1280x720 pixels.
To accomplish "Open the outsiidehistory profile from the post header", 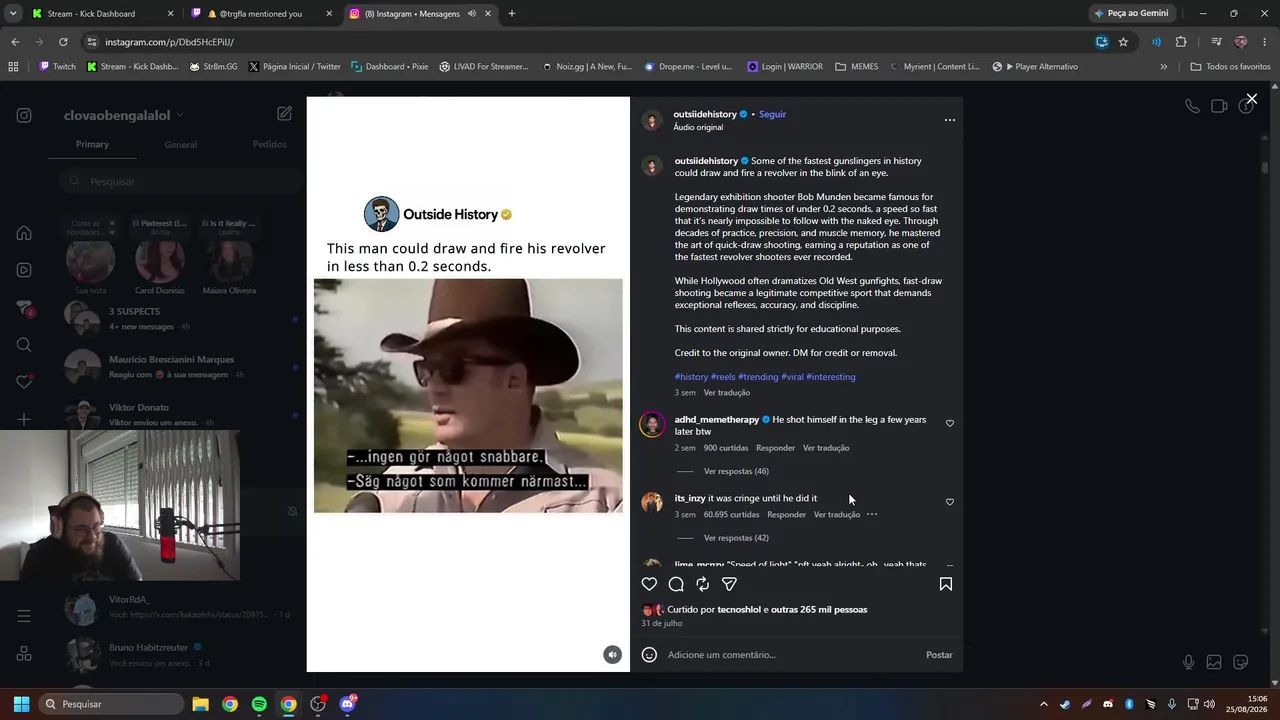I will [x=705, y=114].
